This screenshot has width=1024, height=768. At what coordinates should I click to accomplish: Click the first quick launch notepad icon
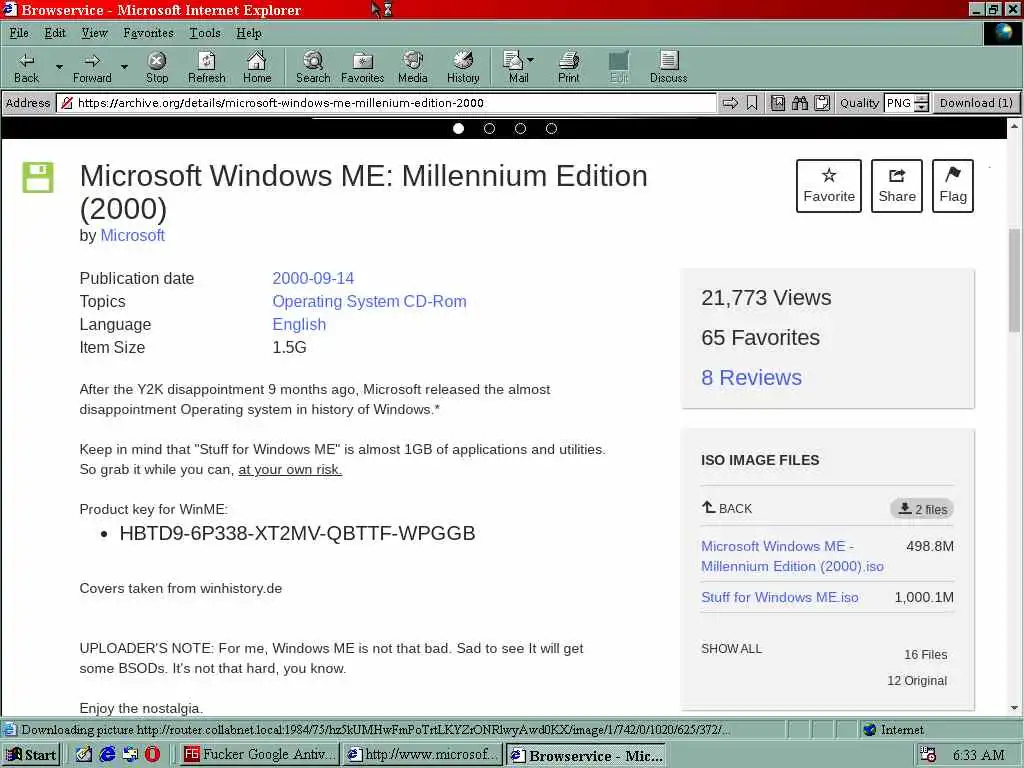[x=84, y=754]
